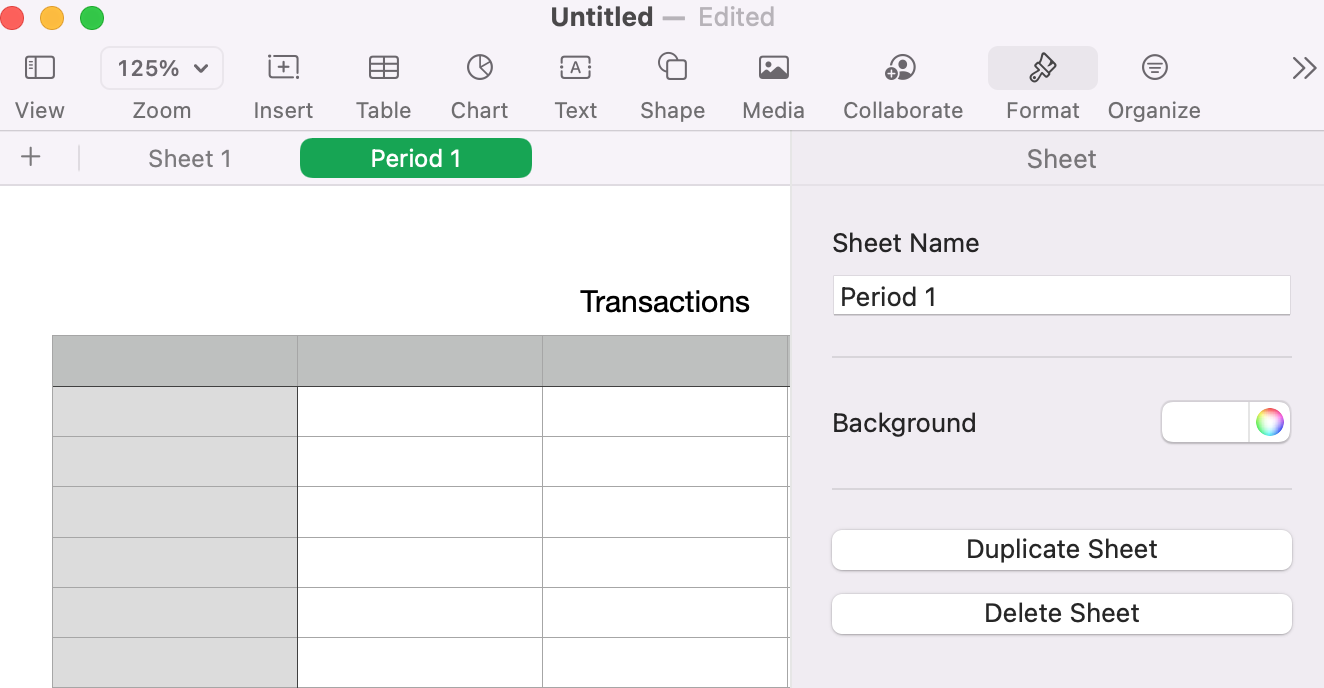Click the Delete Sheet button

point(1061,614)
